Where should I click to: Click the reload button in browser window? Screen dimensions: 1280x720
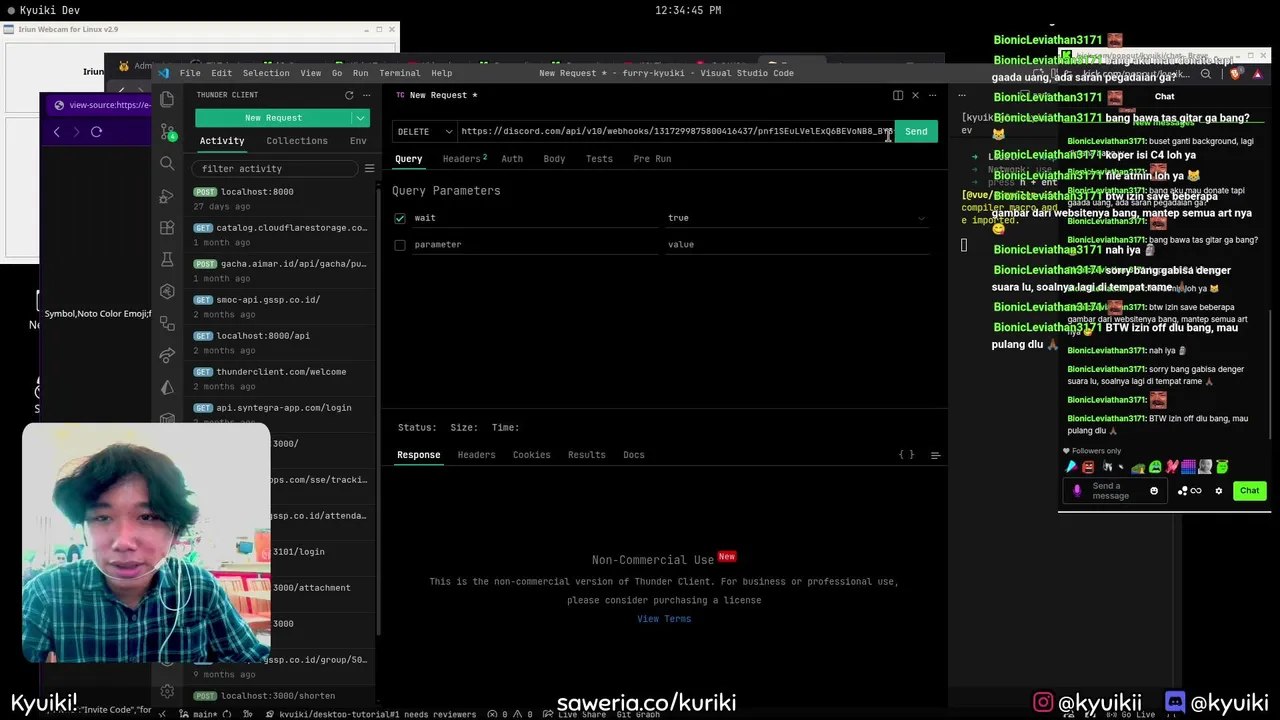96,132
